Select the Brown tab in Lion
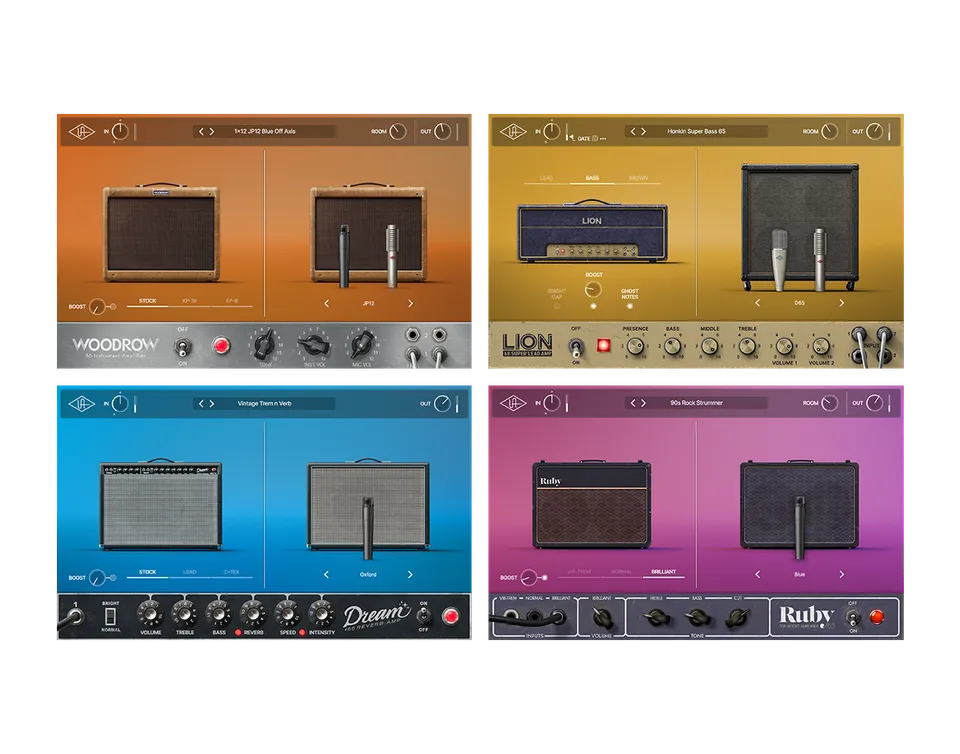This screenshot has width=960, height=754. coord(638,178)
